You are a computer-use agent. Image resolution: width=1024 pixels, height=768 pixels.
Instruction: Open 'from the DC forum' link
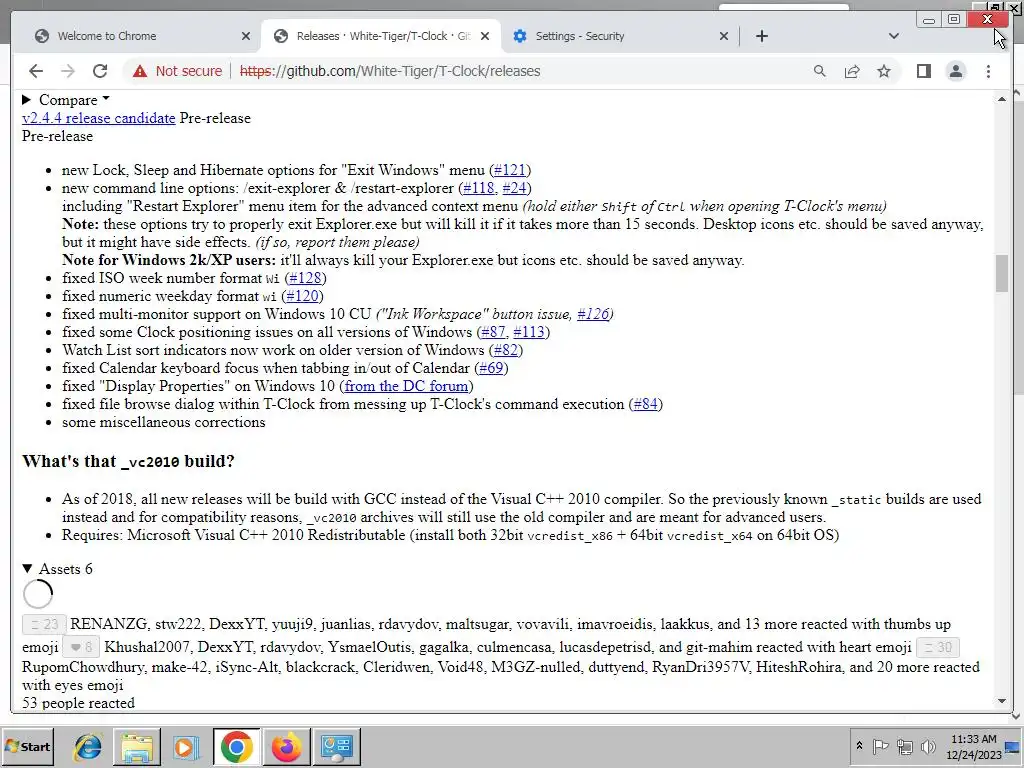coord(406,386)
